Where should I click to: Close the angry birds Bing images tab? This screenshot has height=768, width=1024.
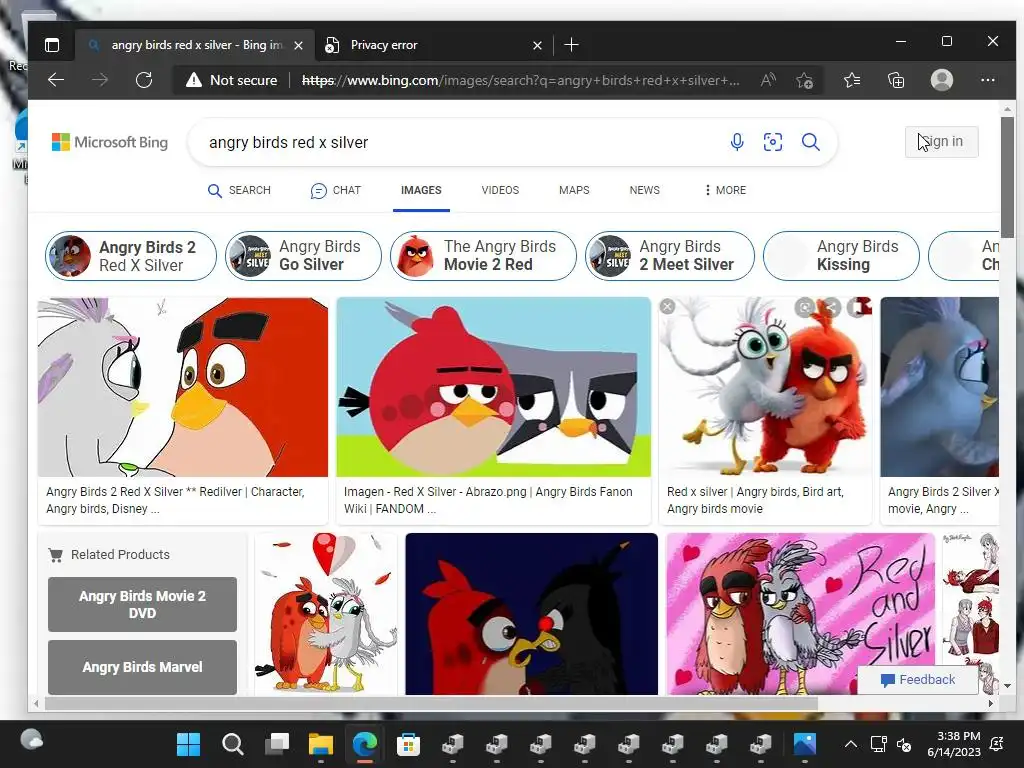click(x=298, y=45)
